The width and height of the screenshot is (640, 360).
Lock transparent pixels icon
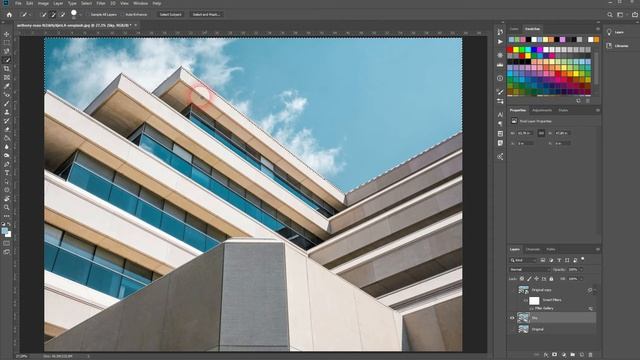click(522, 279)
